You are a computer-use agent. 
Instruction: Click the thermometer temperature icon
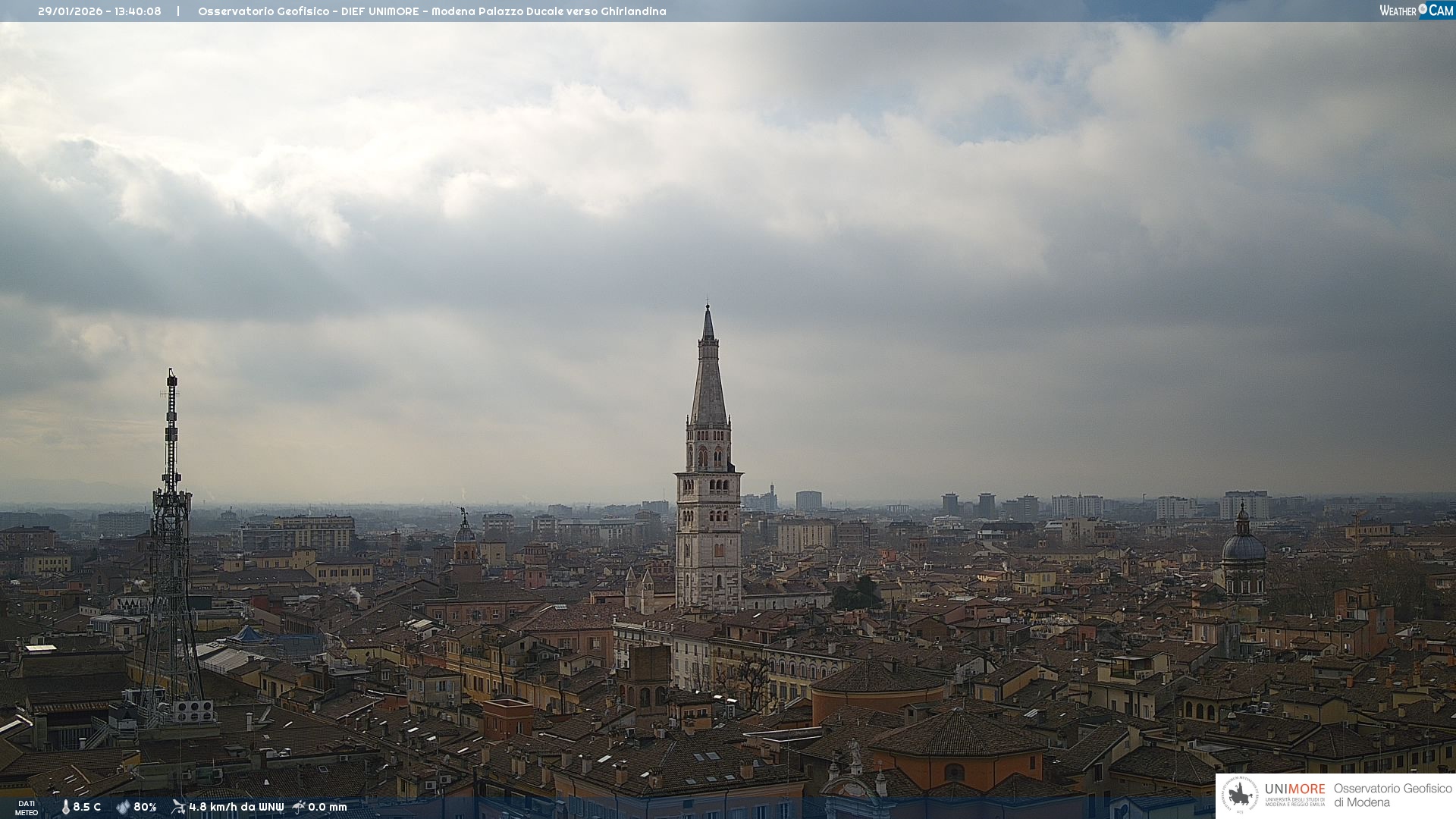(x=65, y=807)
